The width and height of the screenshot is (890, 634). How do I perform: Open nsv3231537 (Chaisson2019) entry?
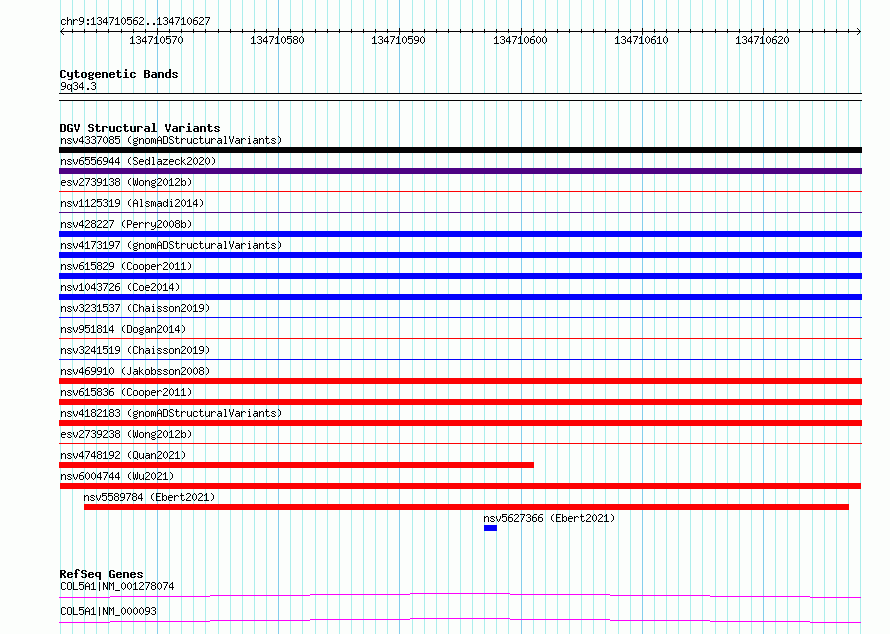click(135, 308)
